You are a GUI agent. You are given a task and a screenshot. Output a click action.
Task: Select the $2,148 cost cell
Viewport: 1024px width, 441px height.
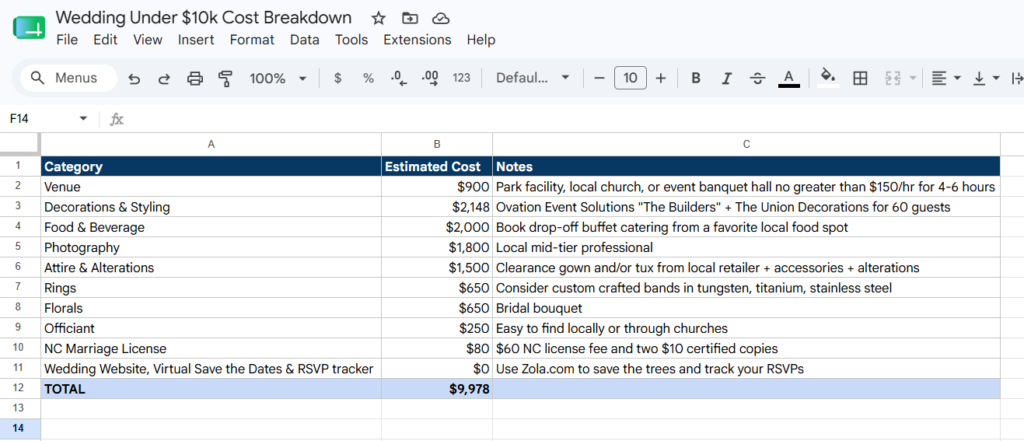click(437, 207)
